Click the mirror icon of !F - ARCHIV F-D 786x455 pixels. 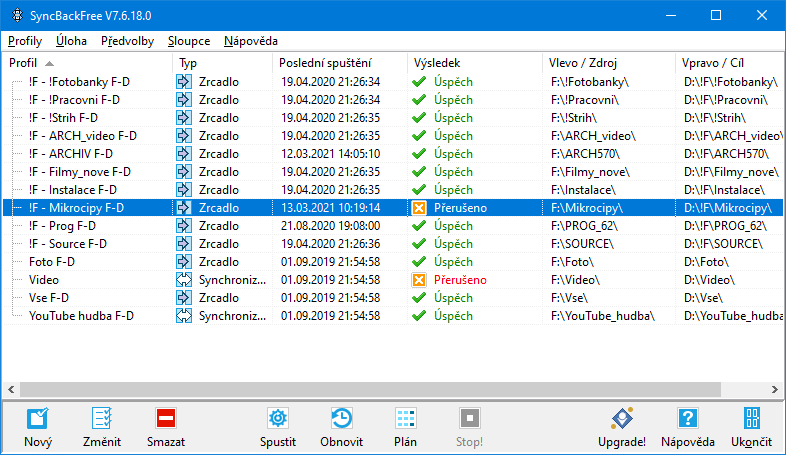coord(184,154)
